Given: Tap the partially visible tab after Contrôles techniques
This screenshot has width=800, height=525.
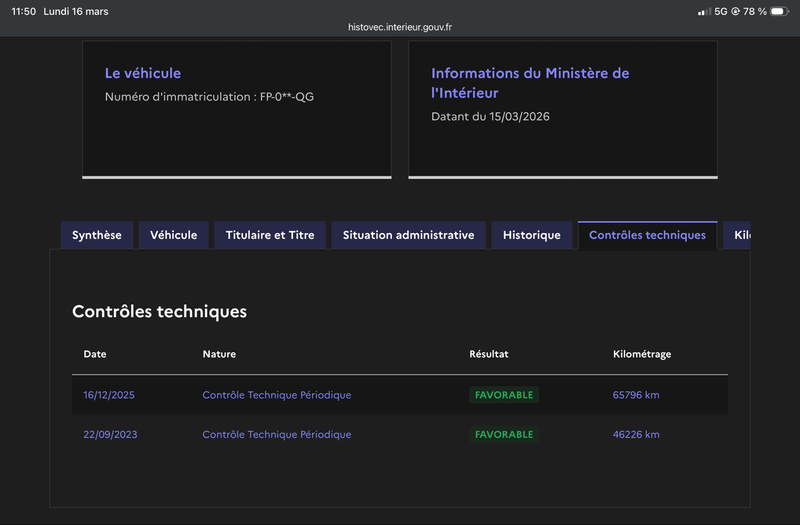Looking at the screenshot, I should pyautogui.click(x=739, y=235).
